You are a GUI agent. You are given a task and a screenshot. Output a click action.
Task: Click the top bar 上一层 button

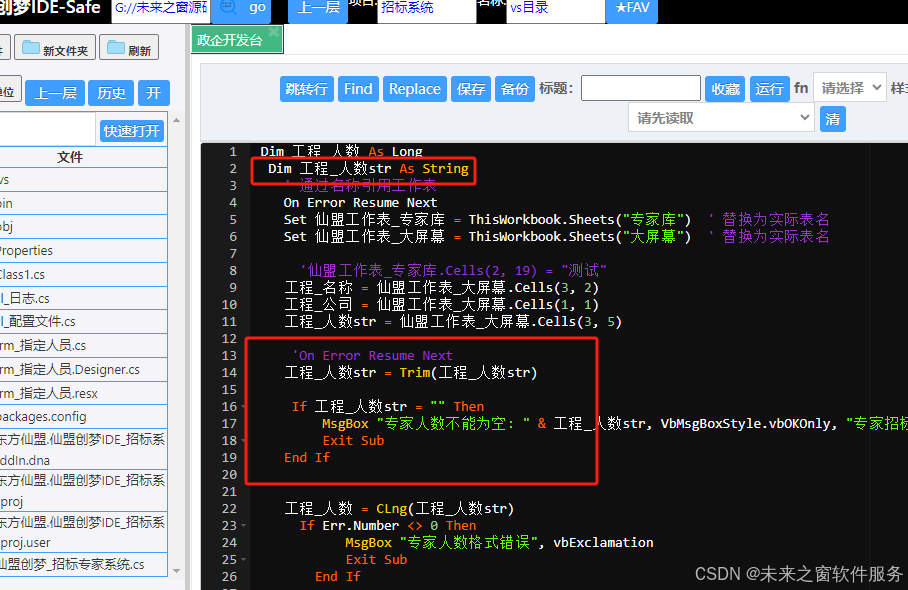[x=318, y=10]
